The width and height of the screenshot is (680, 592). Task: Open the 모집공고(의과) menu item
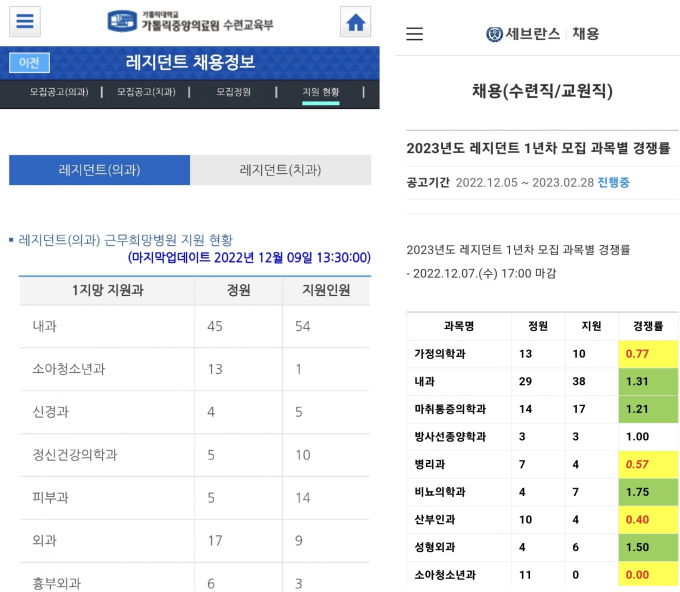59,92
